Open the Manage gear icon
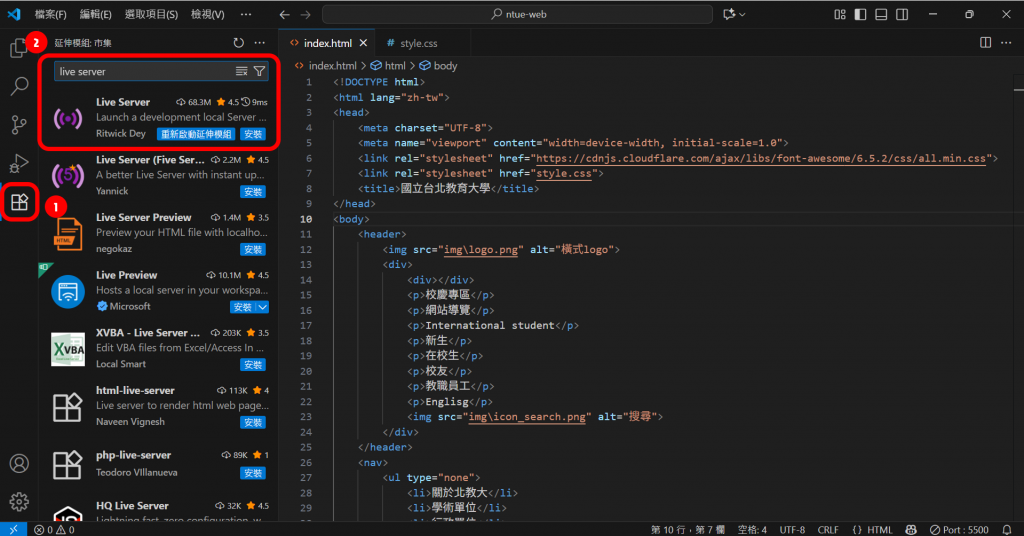 click(19, 501)
